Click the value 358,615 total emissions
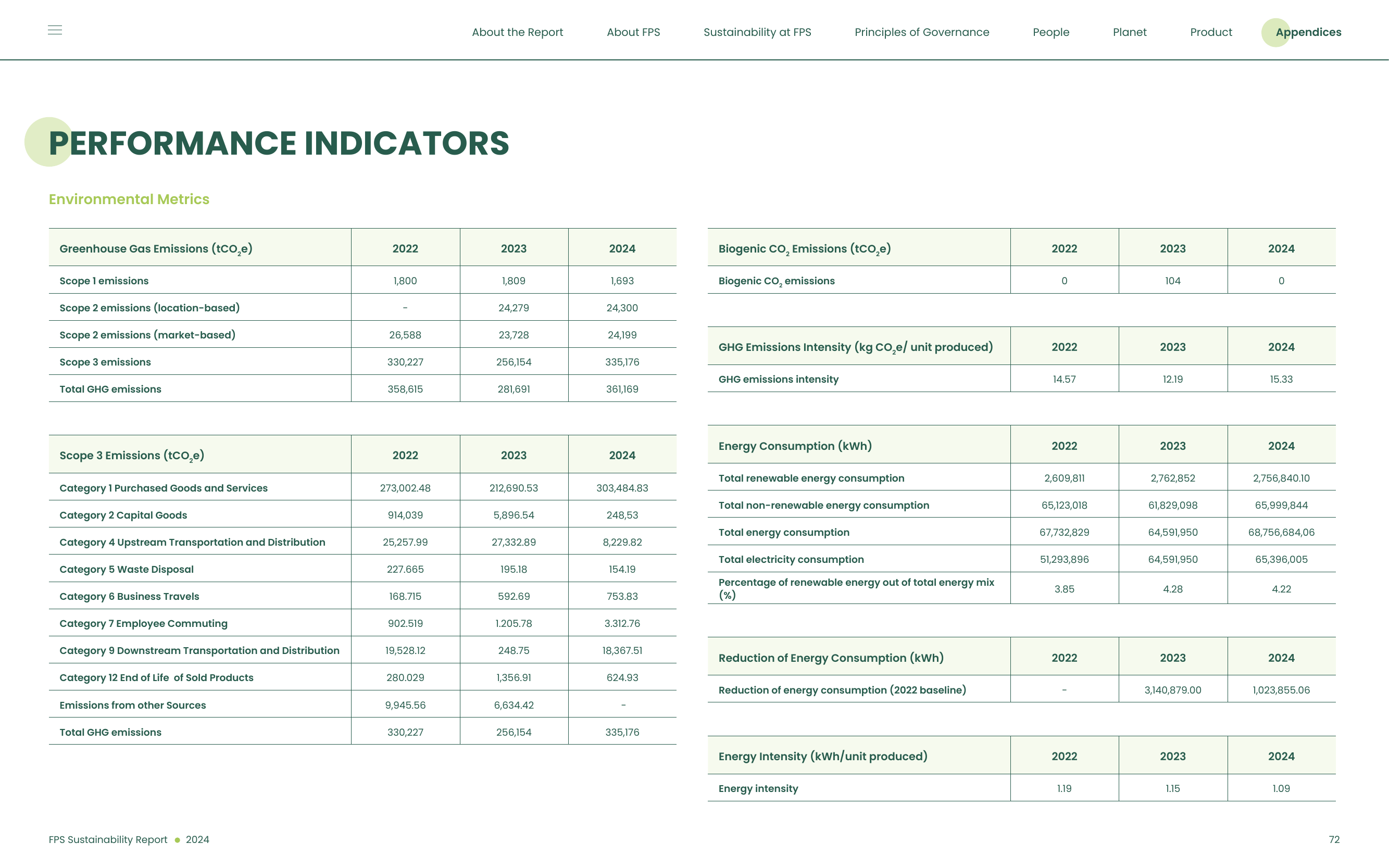This screenshot has width=1389, height=868. pyautogui.click(x=405, y=389)
